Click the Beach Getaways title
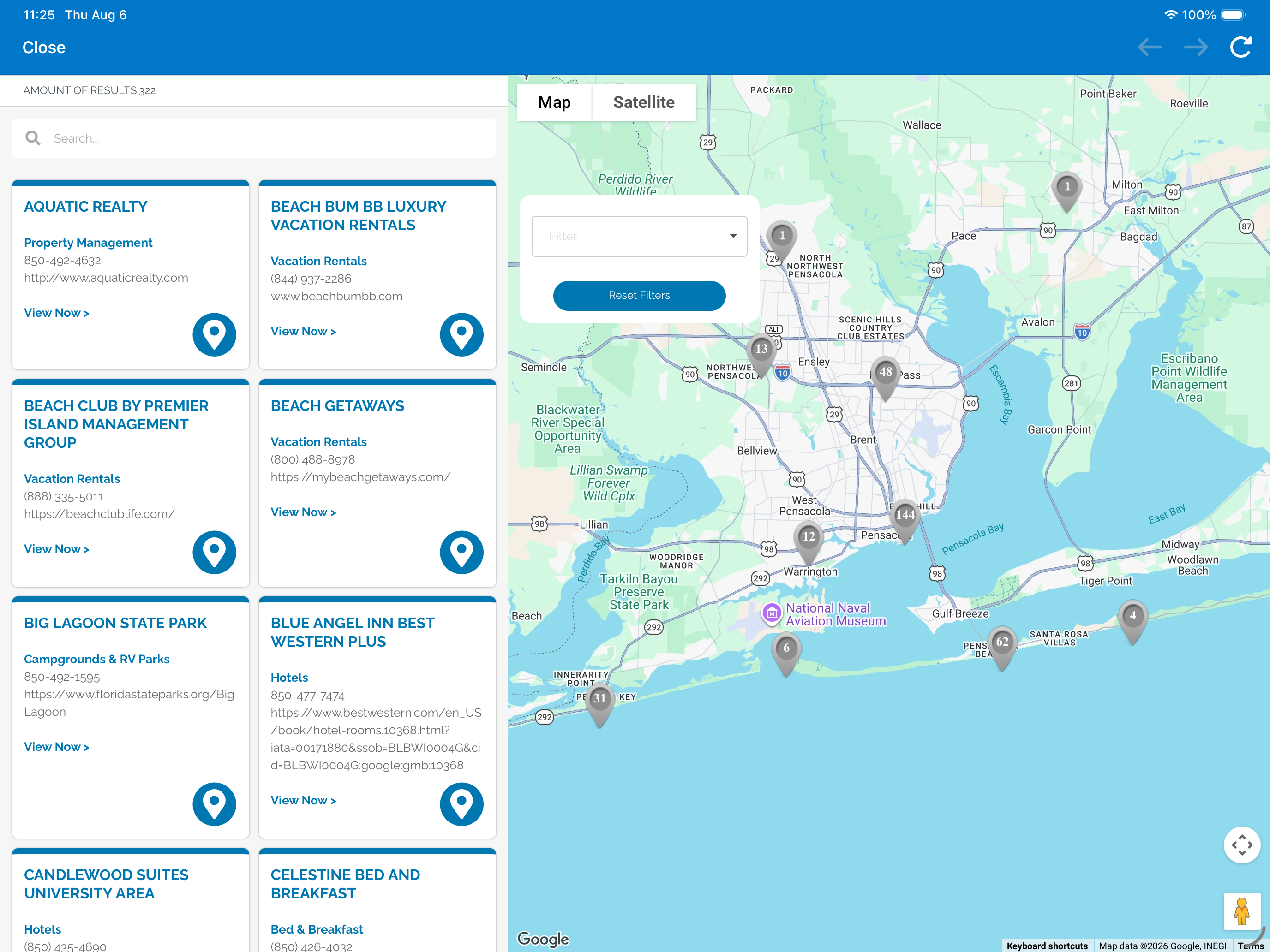1270x952 pixels. [x=337, y=406]
